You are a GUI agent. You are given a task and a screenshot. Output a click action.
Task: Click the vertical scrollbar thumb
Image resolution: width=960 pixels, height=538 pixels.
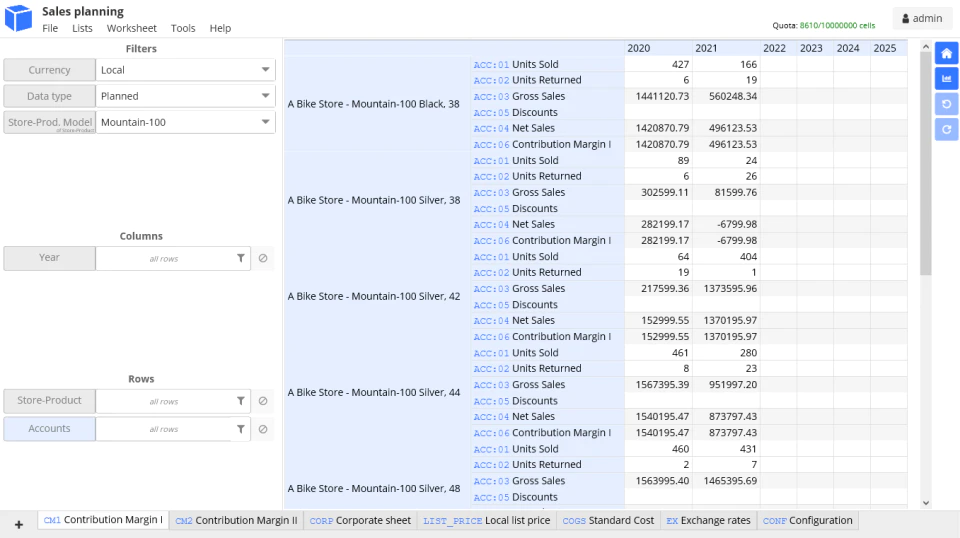pos(926,164)
